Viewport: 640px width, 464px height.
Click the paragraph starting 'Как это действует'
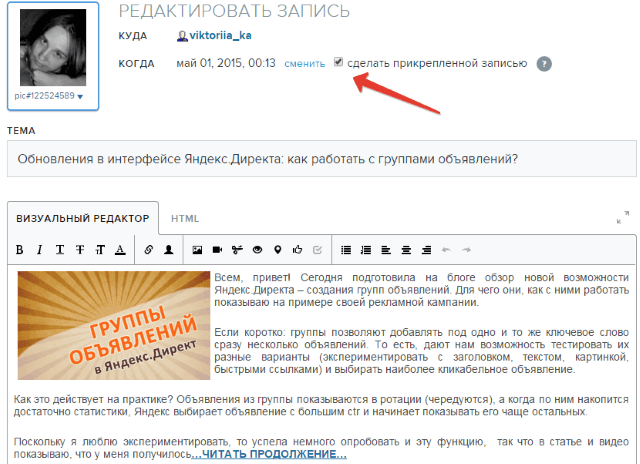point(321,405)
